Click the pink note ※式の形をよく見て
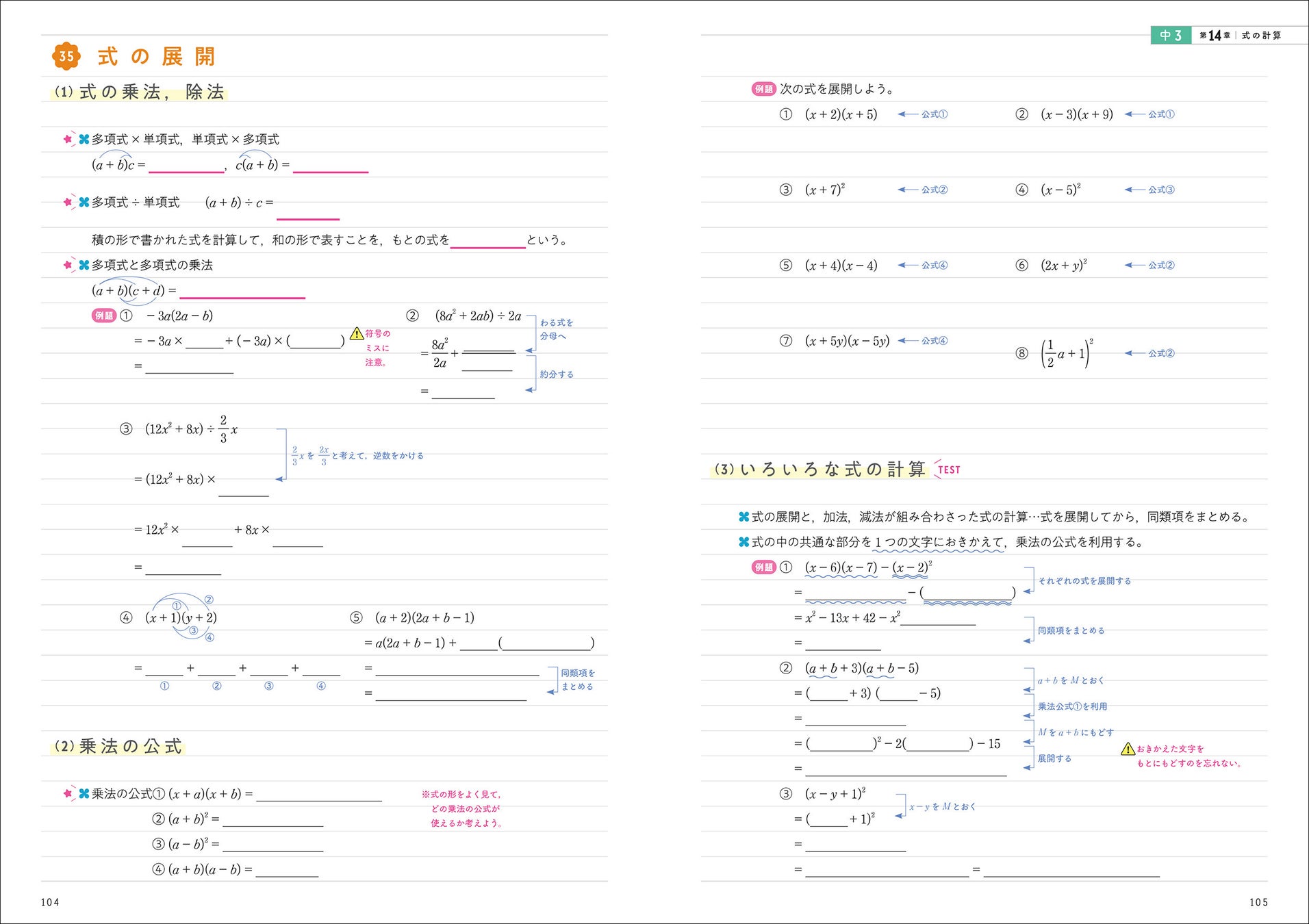The image size is (1309, 924). click(x=461, y=795)
